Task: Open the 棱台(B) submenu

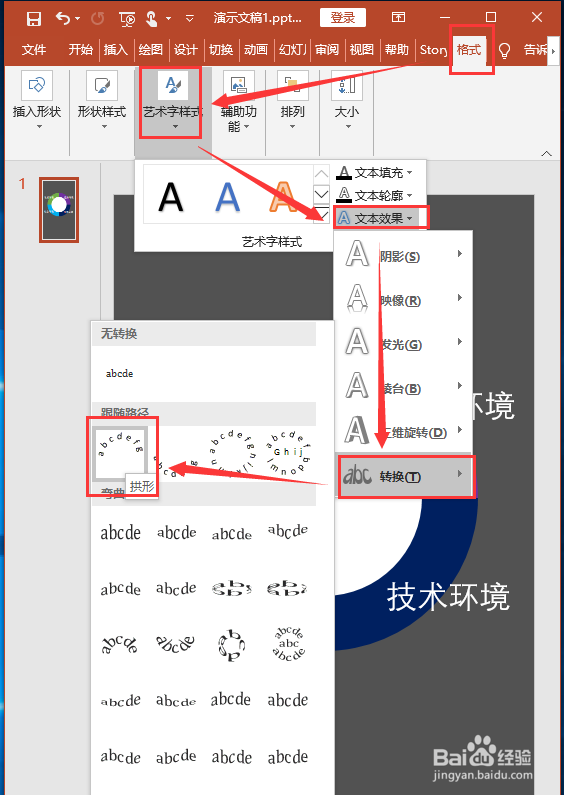Action: (x=404, y=387)
